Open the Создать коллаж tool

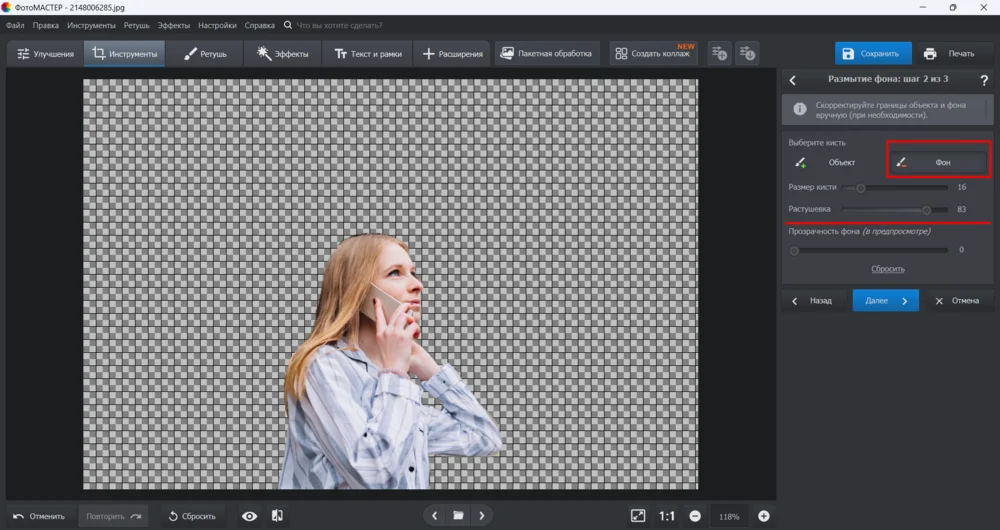coord(656,53)
